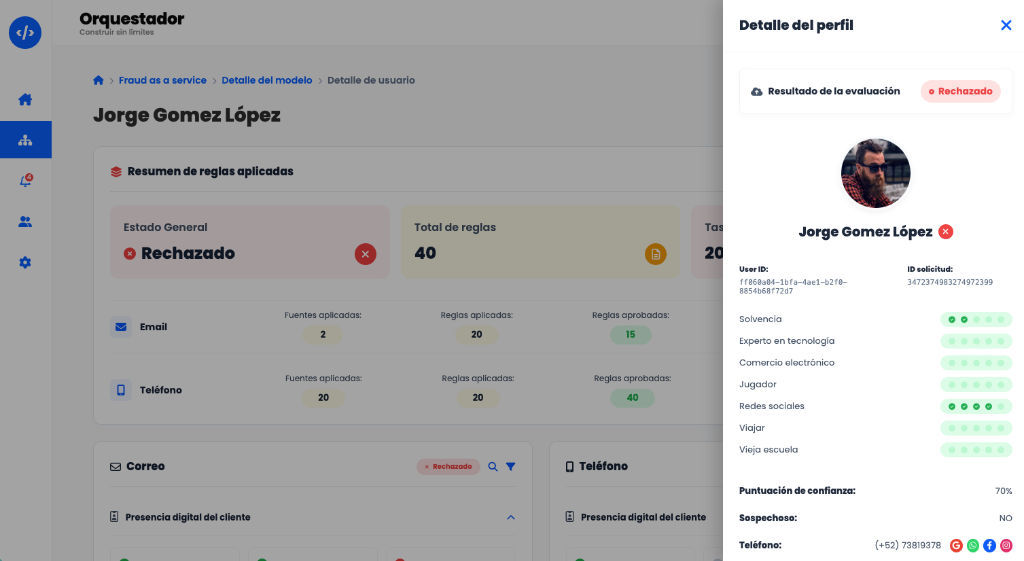Click the Facebook icon beside phone number
The height and width of the screenshot is (561, 1024).
click(x=989, y=545)
